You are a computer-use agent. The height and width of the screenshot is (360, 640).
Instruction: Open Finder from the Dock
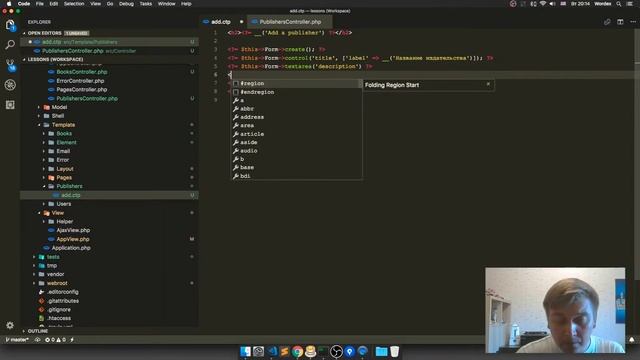(x=245, y=351)
